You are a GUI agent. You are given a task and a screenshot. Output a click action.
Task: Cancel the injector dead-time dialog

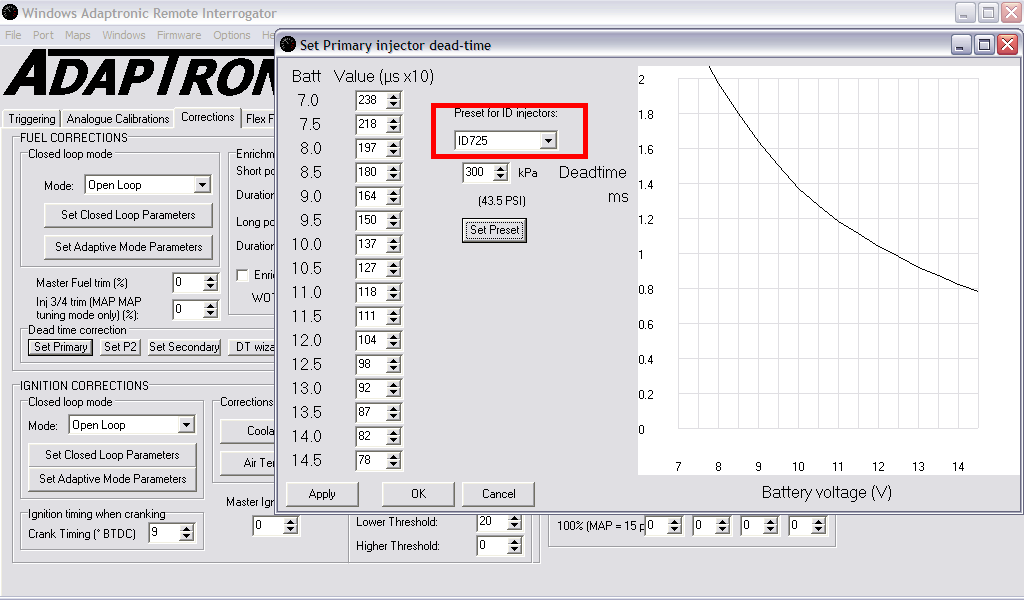[x=498, y=493]
